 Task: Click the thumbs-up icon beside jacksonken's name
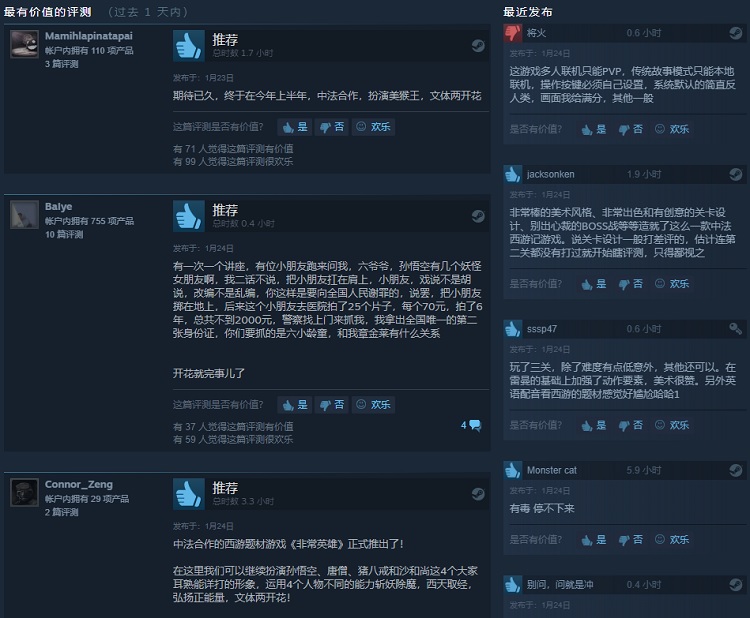tap(513, 174)
